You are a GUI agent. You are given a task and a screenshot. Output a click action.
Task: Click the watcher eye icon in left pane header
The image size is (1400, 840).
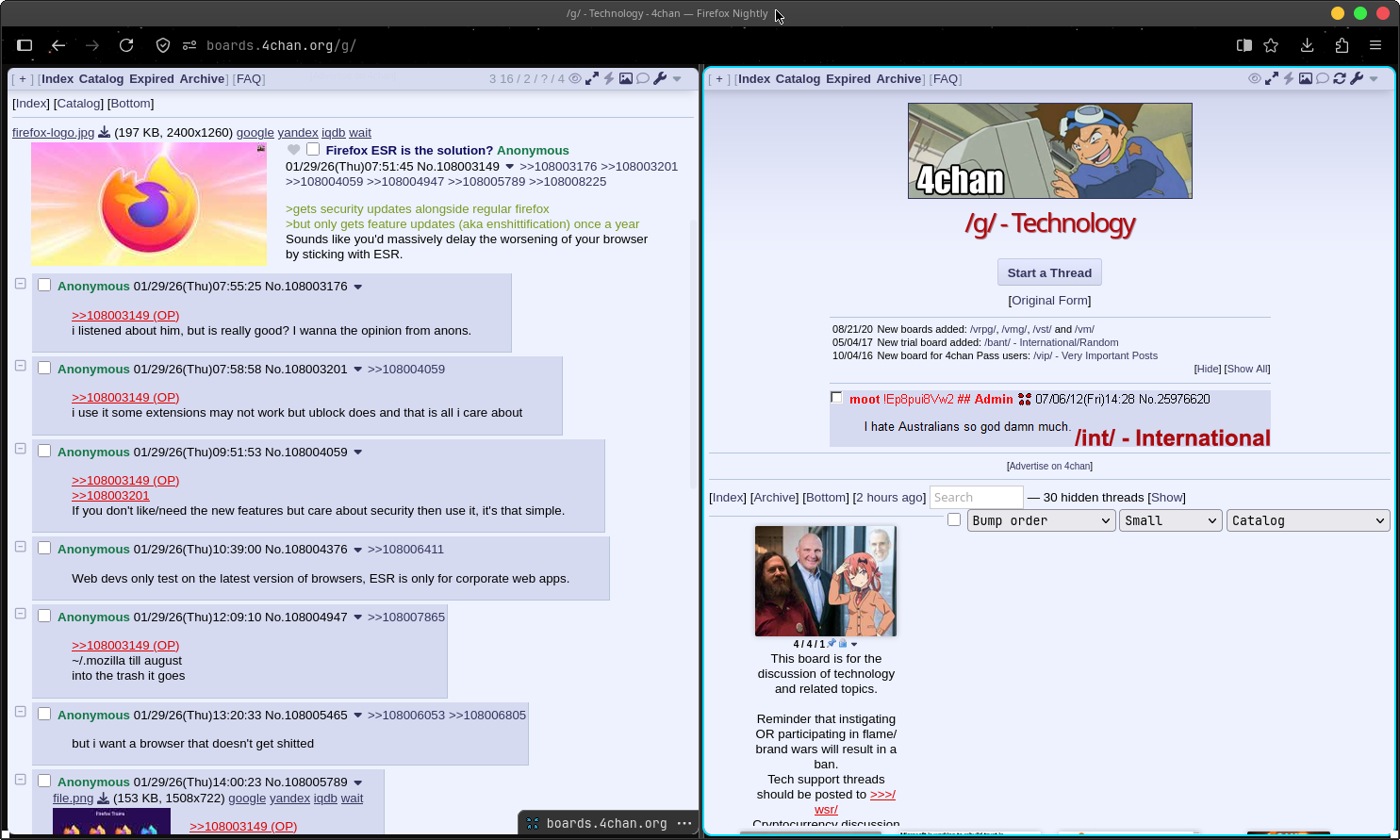(575, 78)
